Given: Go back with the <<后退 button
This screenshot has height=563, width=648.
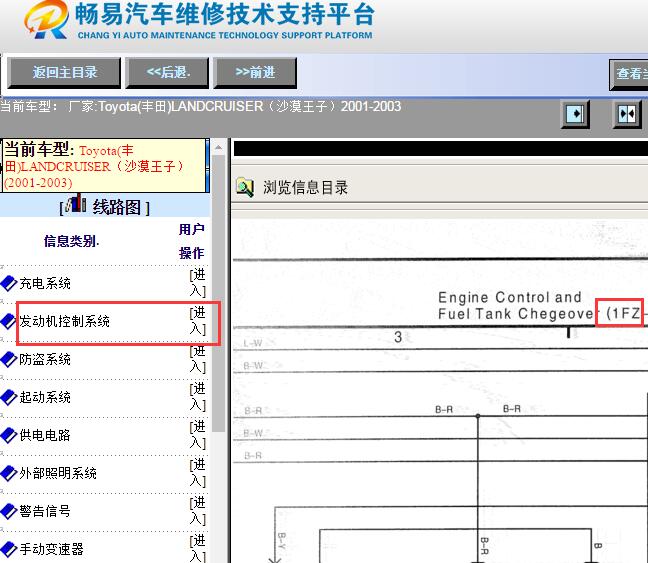Looking at the screenshot, I should pos(167,73).
